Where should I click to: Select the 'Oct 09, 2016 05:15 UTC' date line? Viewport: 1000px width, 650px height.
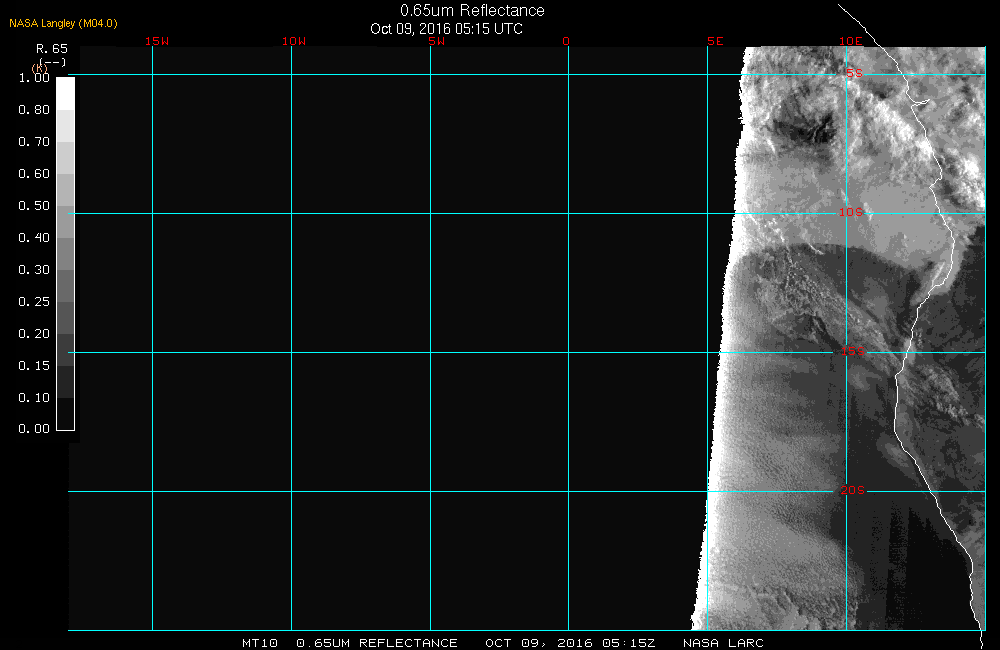point(446,29)
